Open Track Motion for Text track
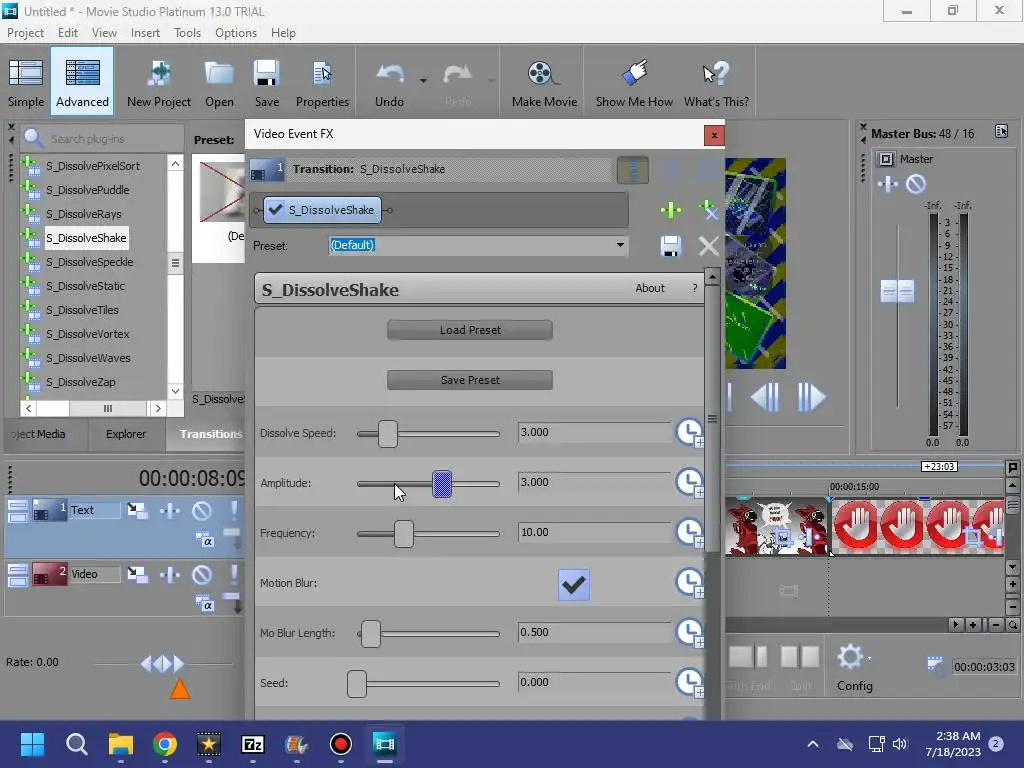The width and height of the screenshot is (1024, 768). (137, 510)
